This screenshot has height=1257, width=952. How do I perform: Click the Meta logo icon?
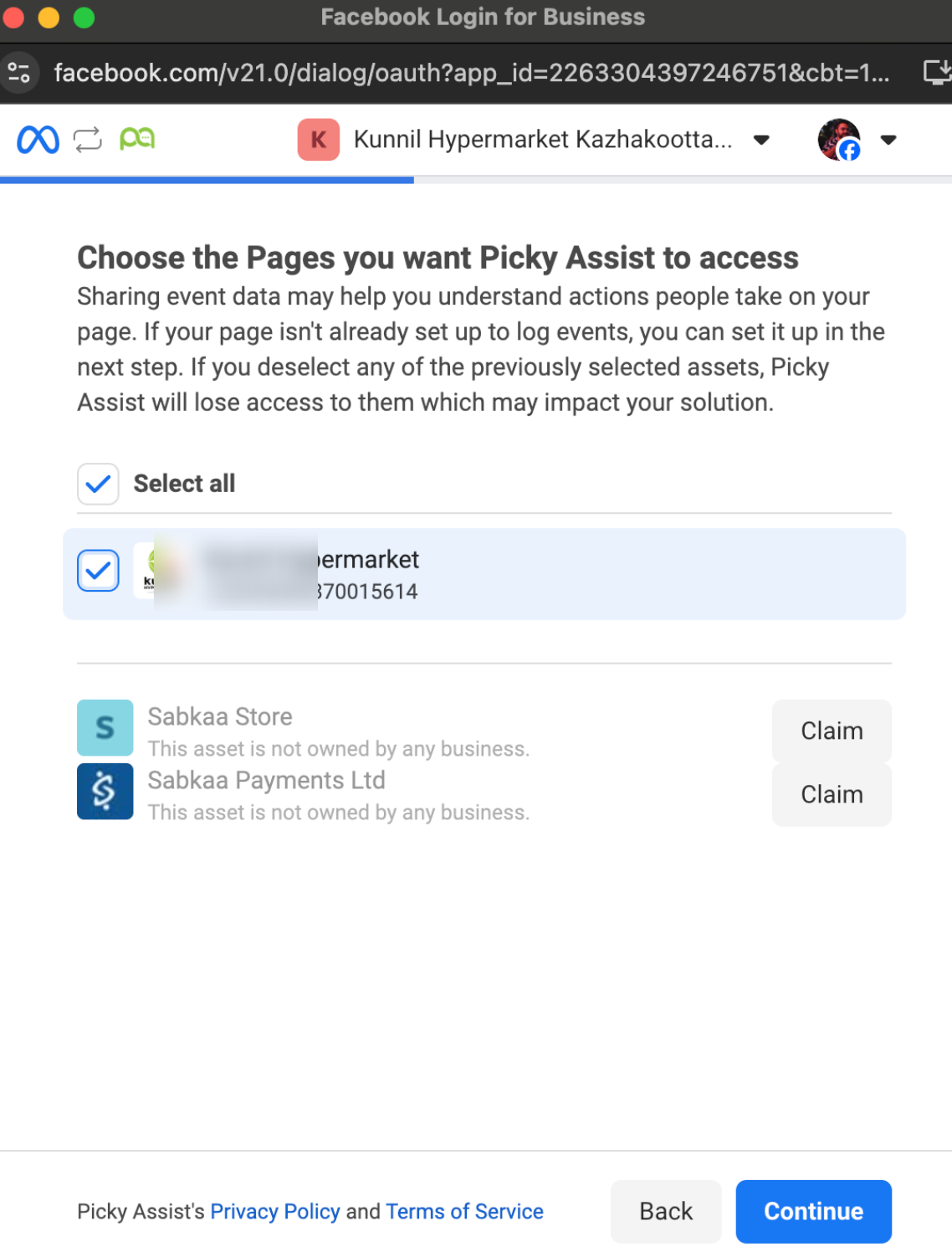(38, 139)
